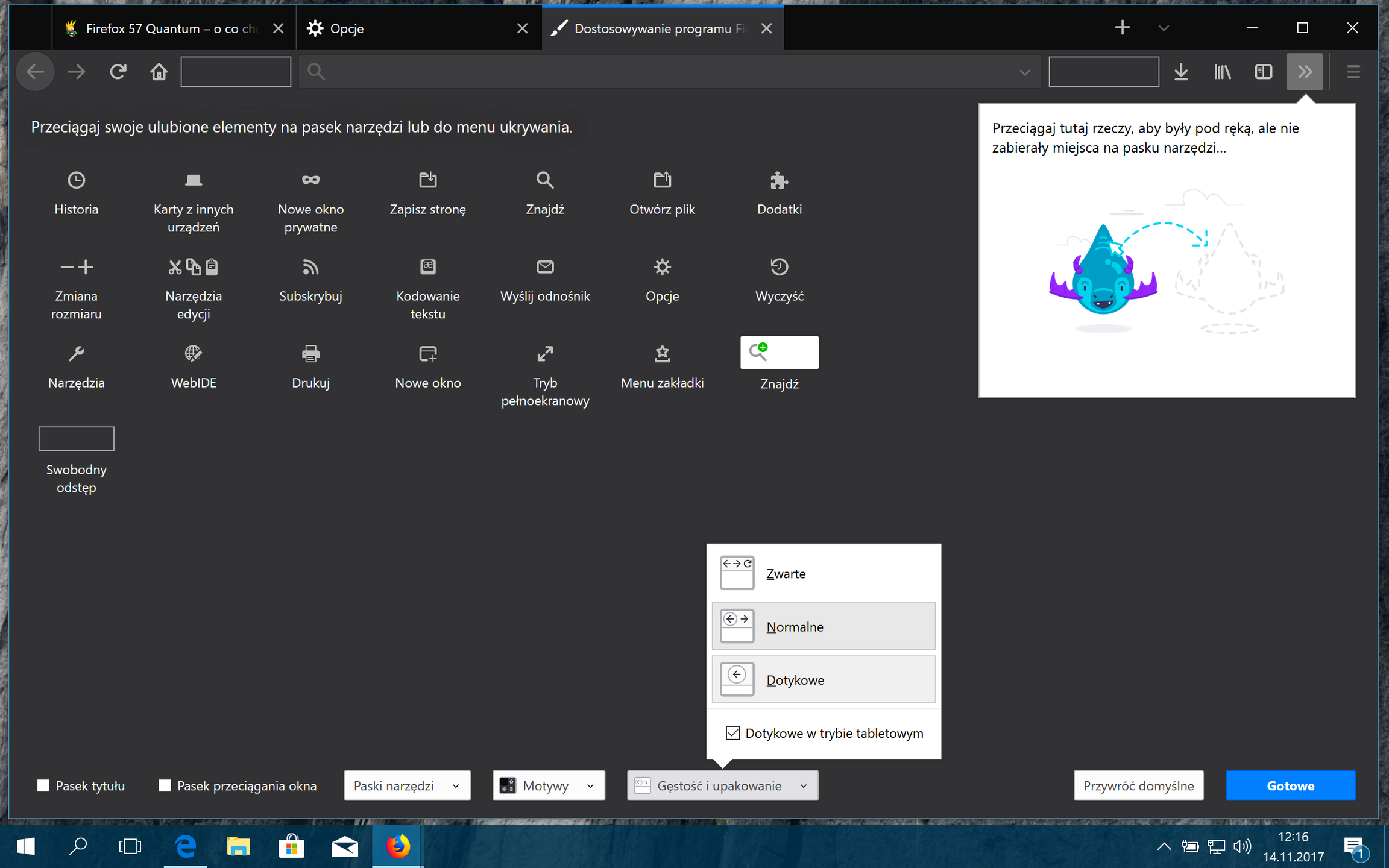This screenshot has width=1389, height=868.
Task: Click the WebIDE globe icon
Action: pyautogui.click(x=193, y=353)
